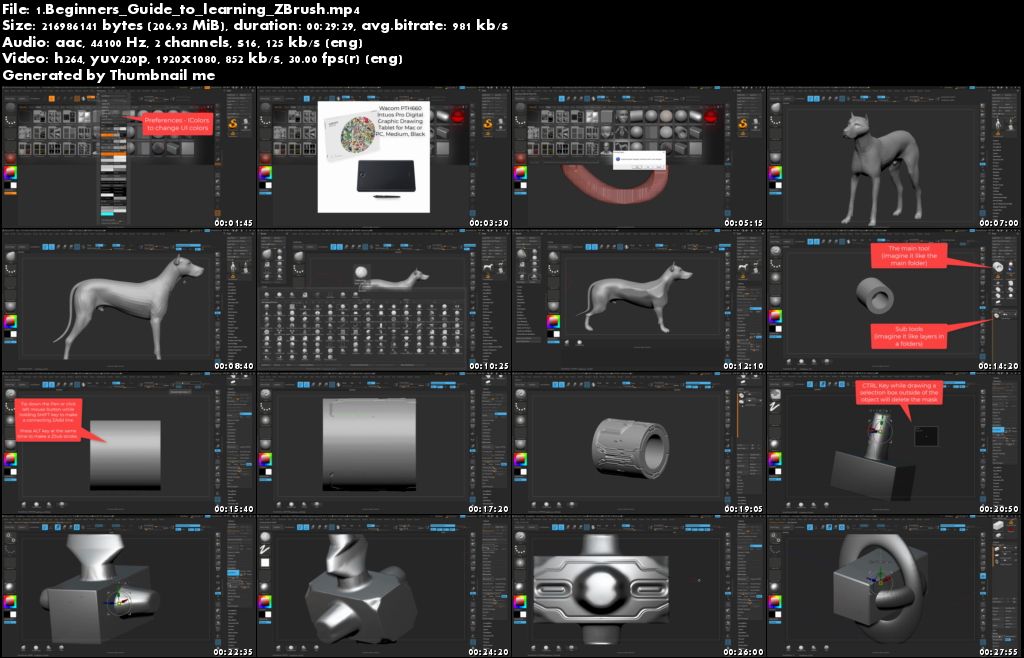The width and height of the screenshot is (1024, 658).
Task: Click the 'Generated by Thumbnail me' text
Action: 108,75
